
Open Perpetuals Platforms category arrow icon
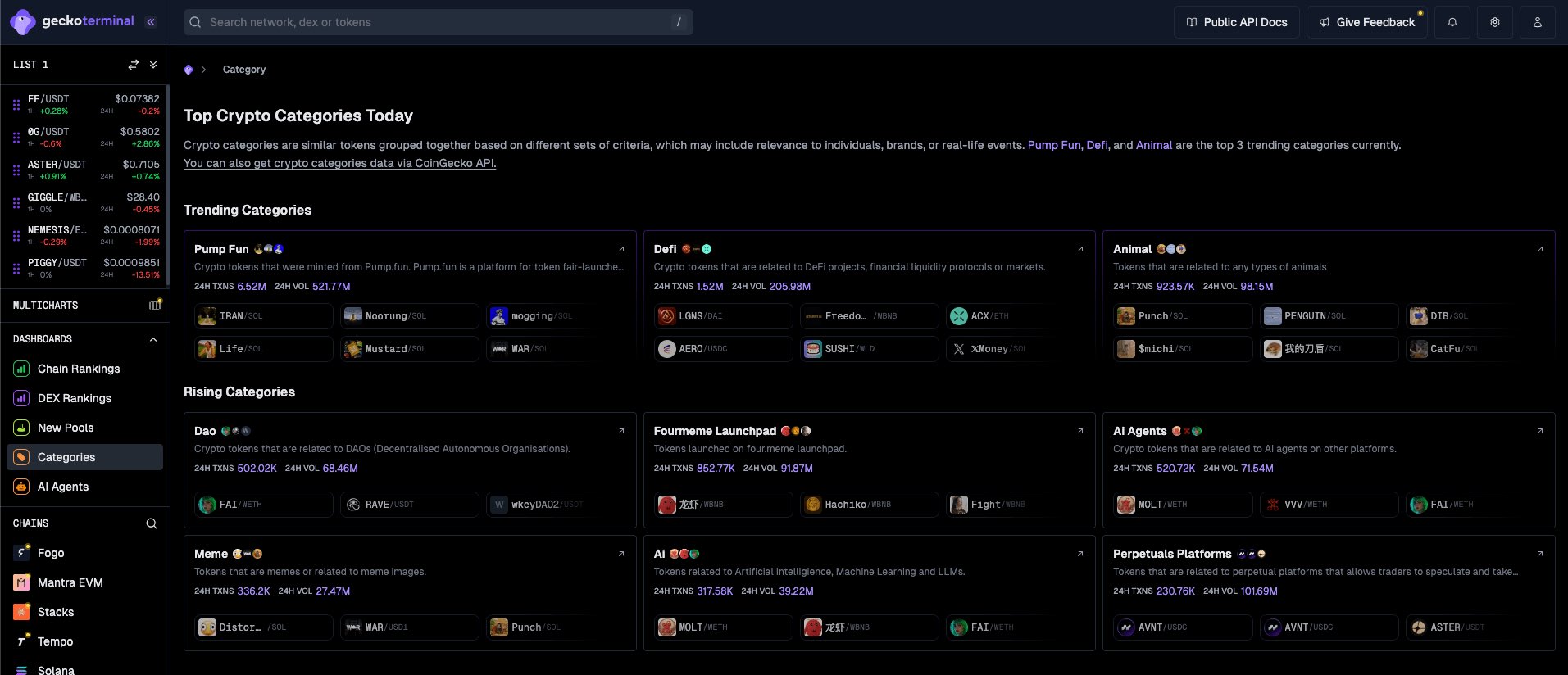(1540, 554)
